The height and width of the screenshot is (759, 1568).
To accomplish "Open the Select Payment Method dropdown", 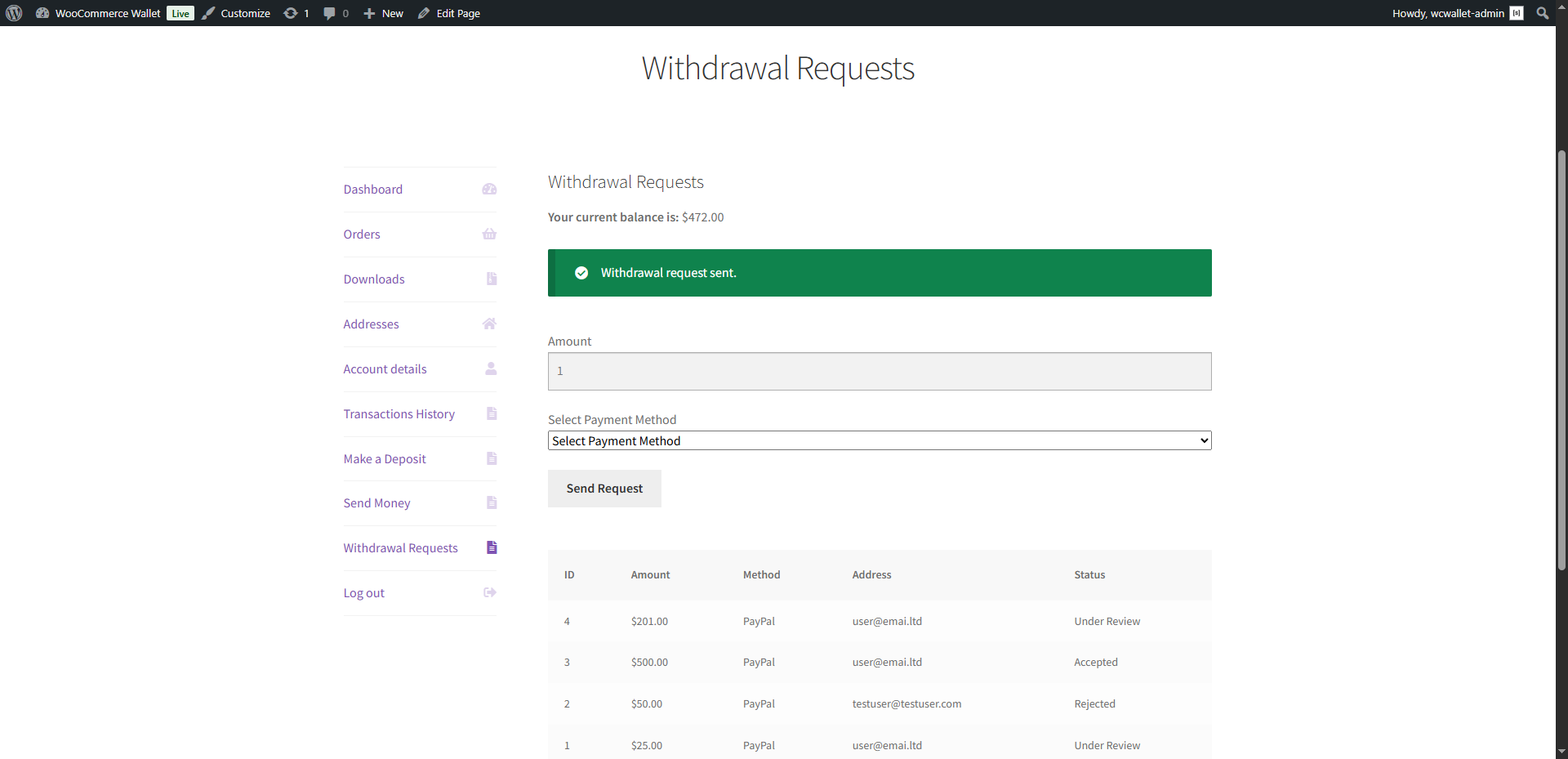I will 879,441.
